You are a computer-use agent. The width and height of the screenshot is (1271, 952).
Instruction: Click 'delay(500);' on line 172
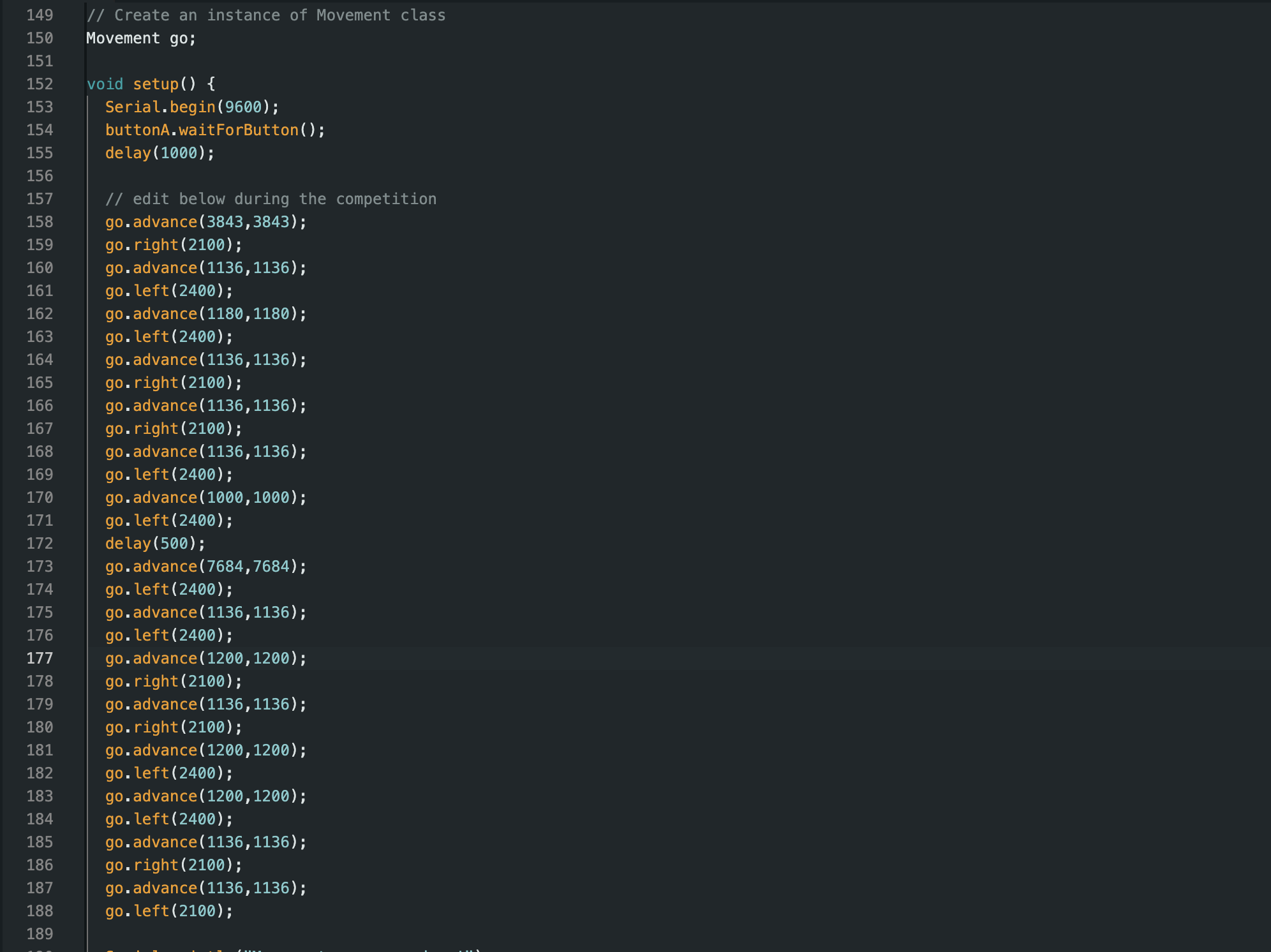pos(155,543)
